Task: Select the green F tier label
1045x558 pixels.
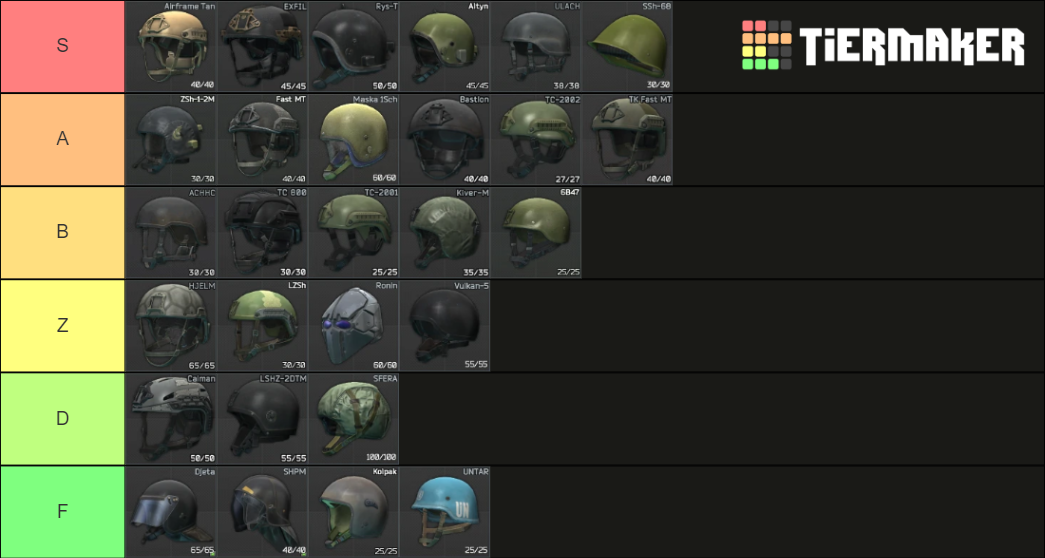Action: coord(62,511)
